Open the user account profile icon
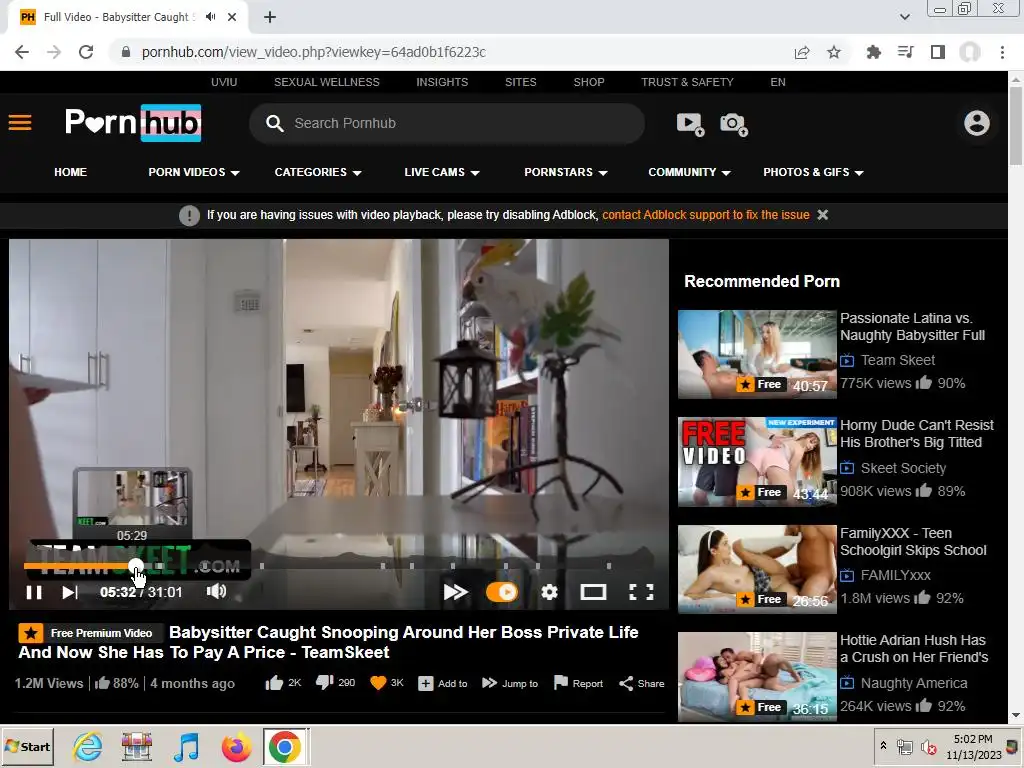 tap(976, 123)
